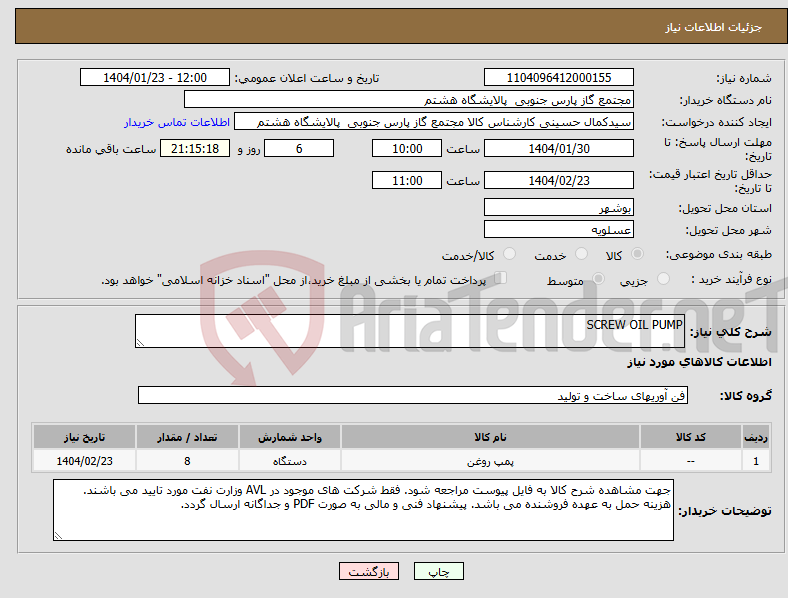Click the buyer notes text area
Screen dimensions: 788x598
coord(363,510)
